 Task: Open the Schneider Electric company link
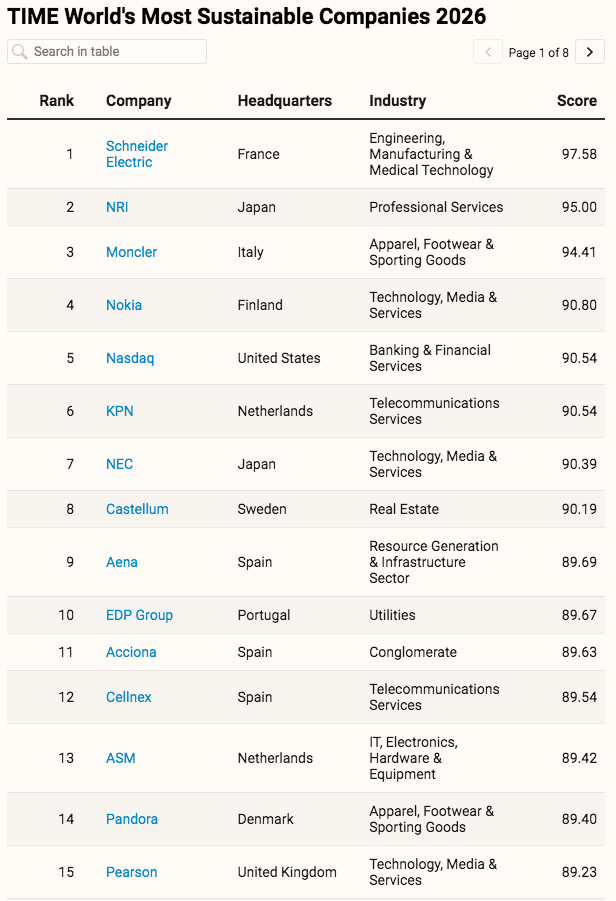click(x=137, y=154)
